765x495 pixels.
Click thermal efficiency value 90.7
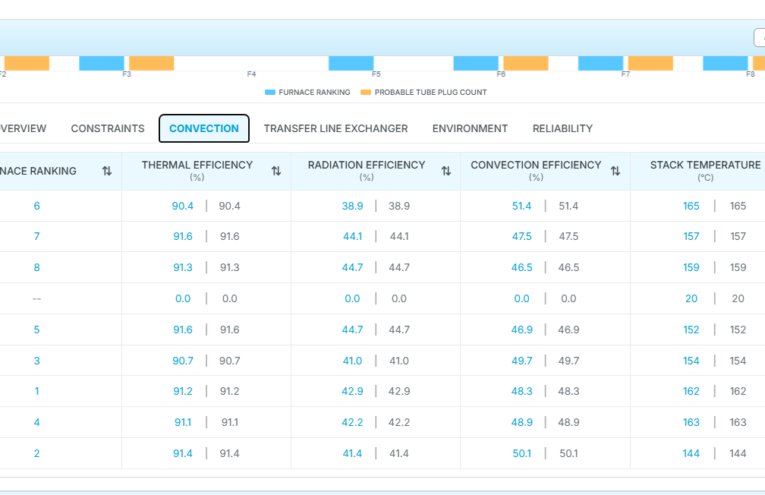click(182, 361)
